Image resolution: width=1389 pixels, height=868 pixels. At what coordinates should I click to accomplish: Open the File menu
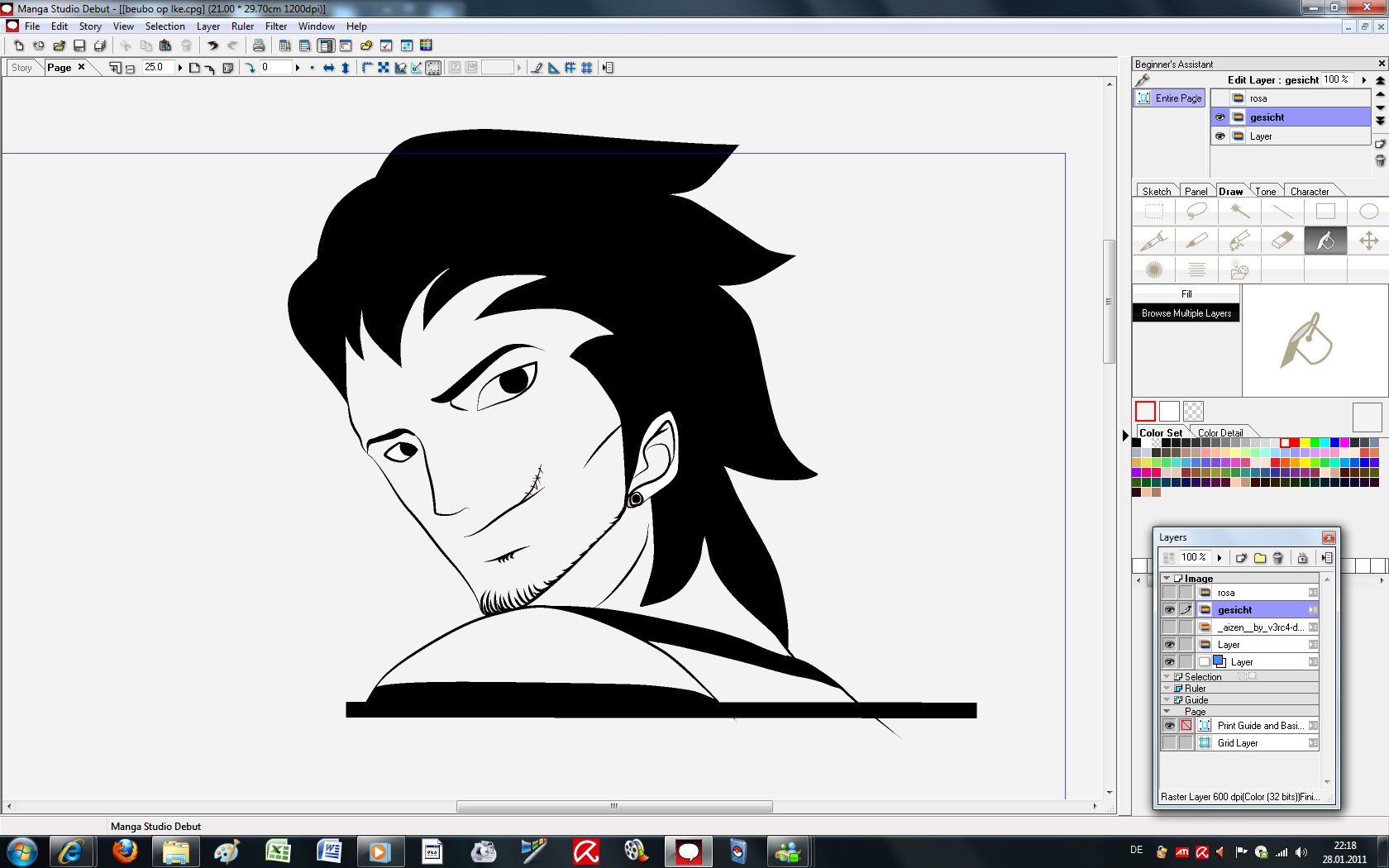(x=32, y=26)
